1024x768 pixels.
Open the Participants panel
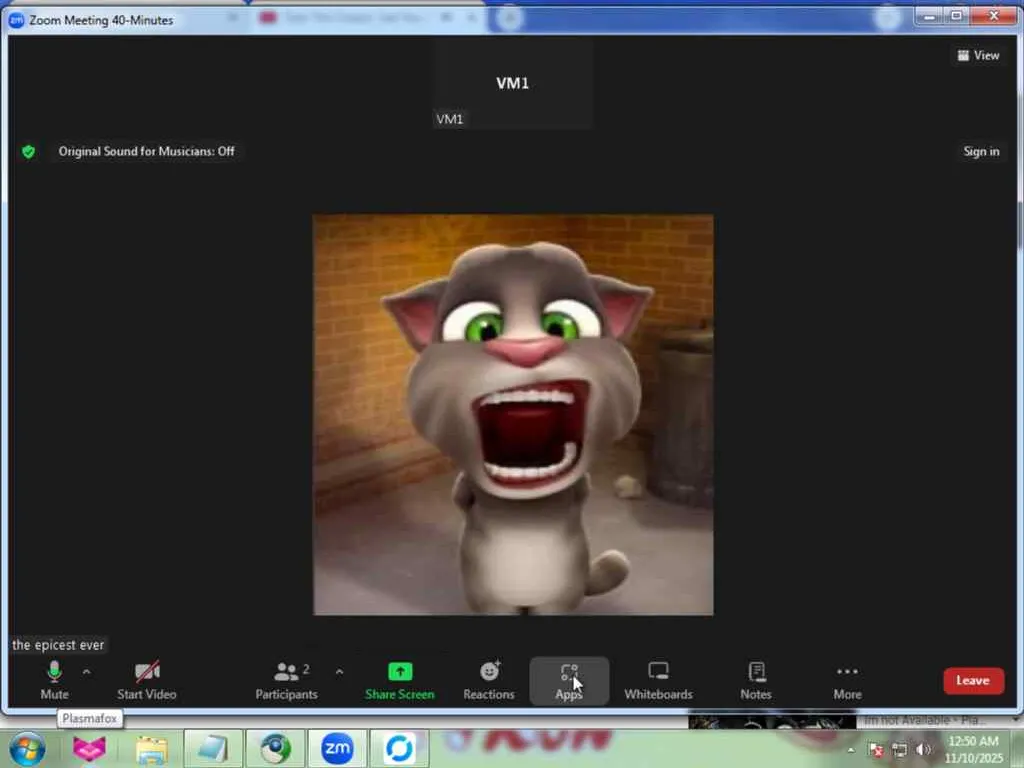click(x=286, y=680)
